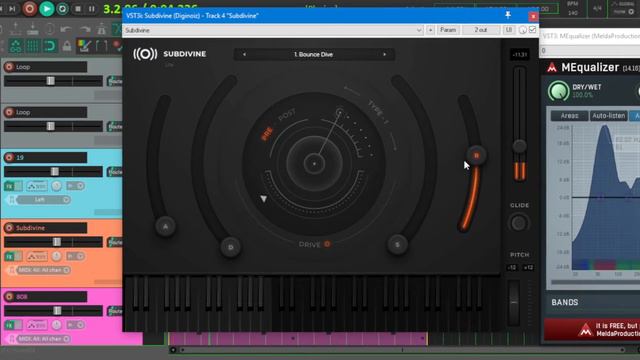This screenshot has height=360, width=640.
Task: Toggle item grouping green toolbar icon
Action: (x=16, y=46)
